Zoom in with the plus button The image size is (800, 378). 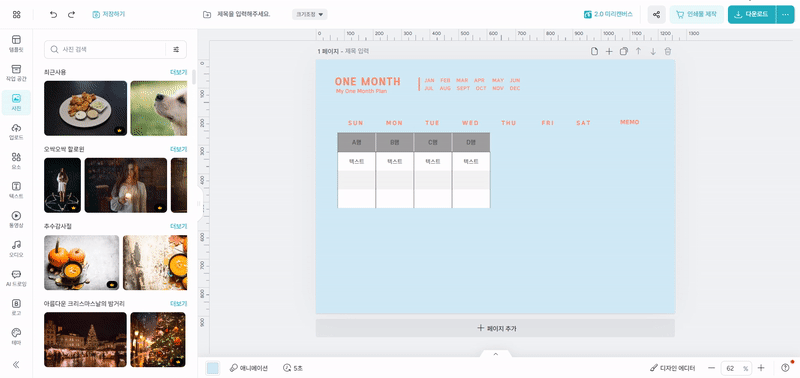pos(761,368)
